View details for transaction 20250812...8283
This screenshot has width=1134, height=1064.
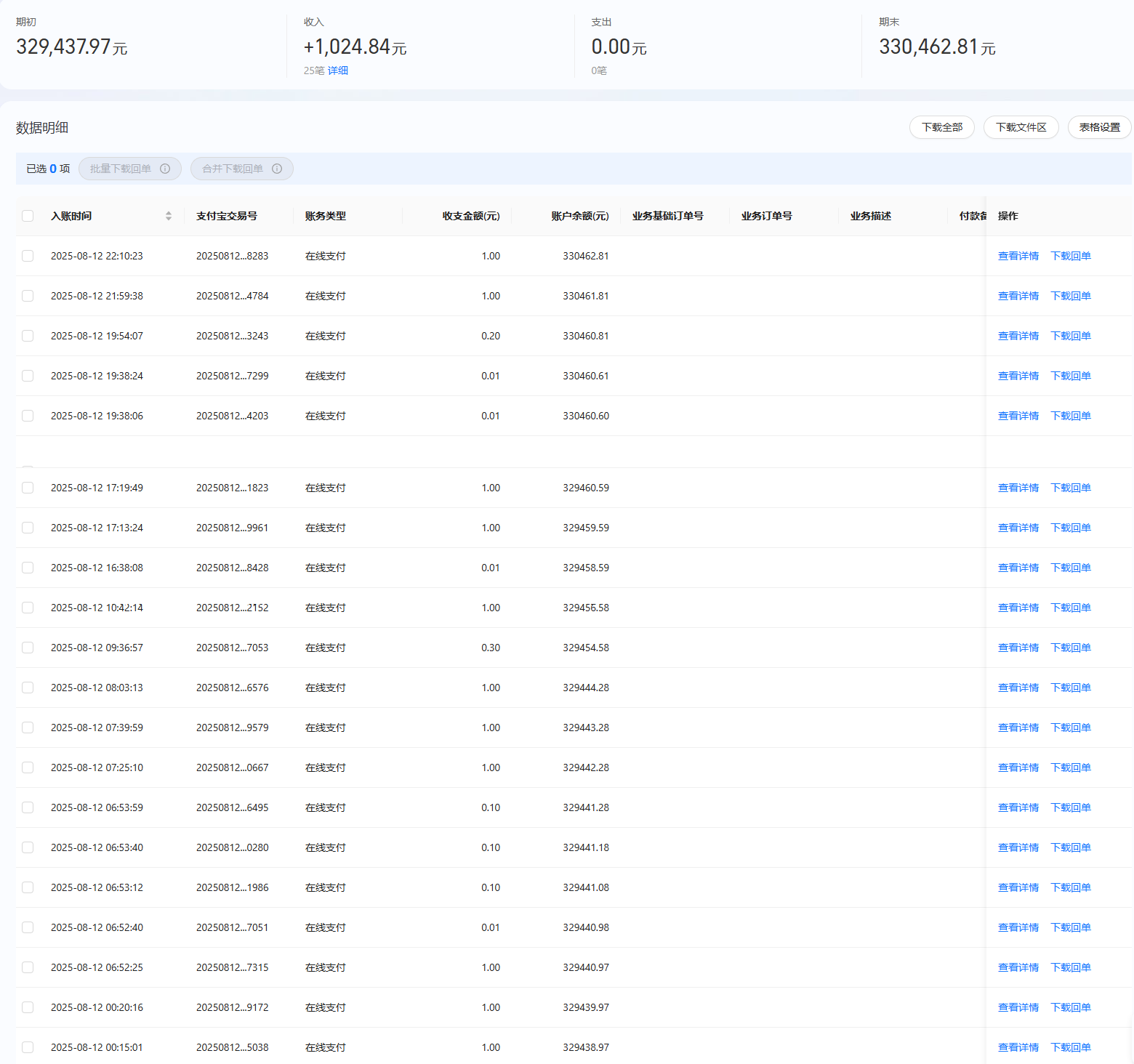point(1018,256)
